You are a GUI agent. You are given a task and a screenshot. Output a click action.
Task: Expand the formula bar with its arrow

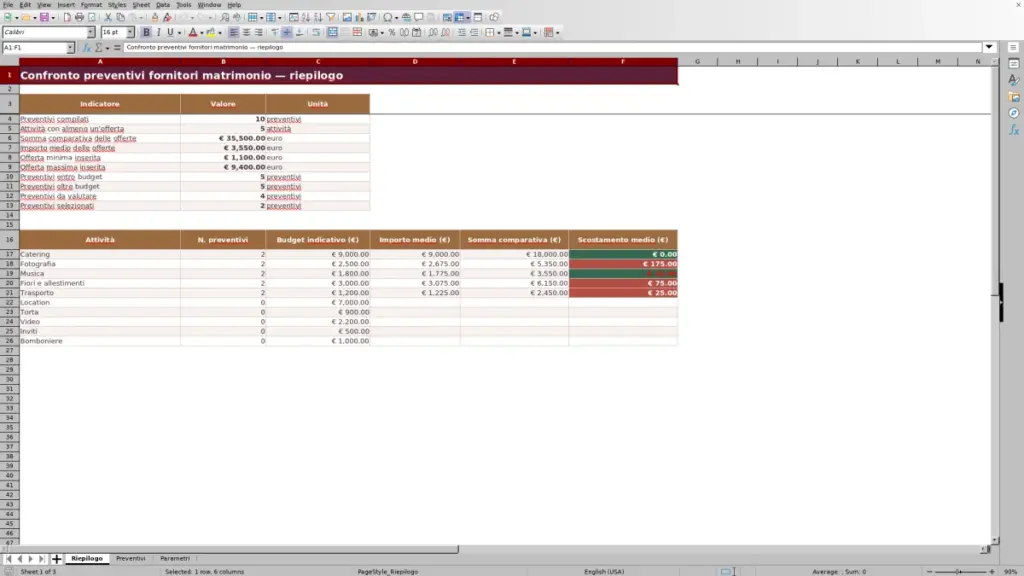click(989, 48)
